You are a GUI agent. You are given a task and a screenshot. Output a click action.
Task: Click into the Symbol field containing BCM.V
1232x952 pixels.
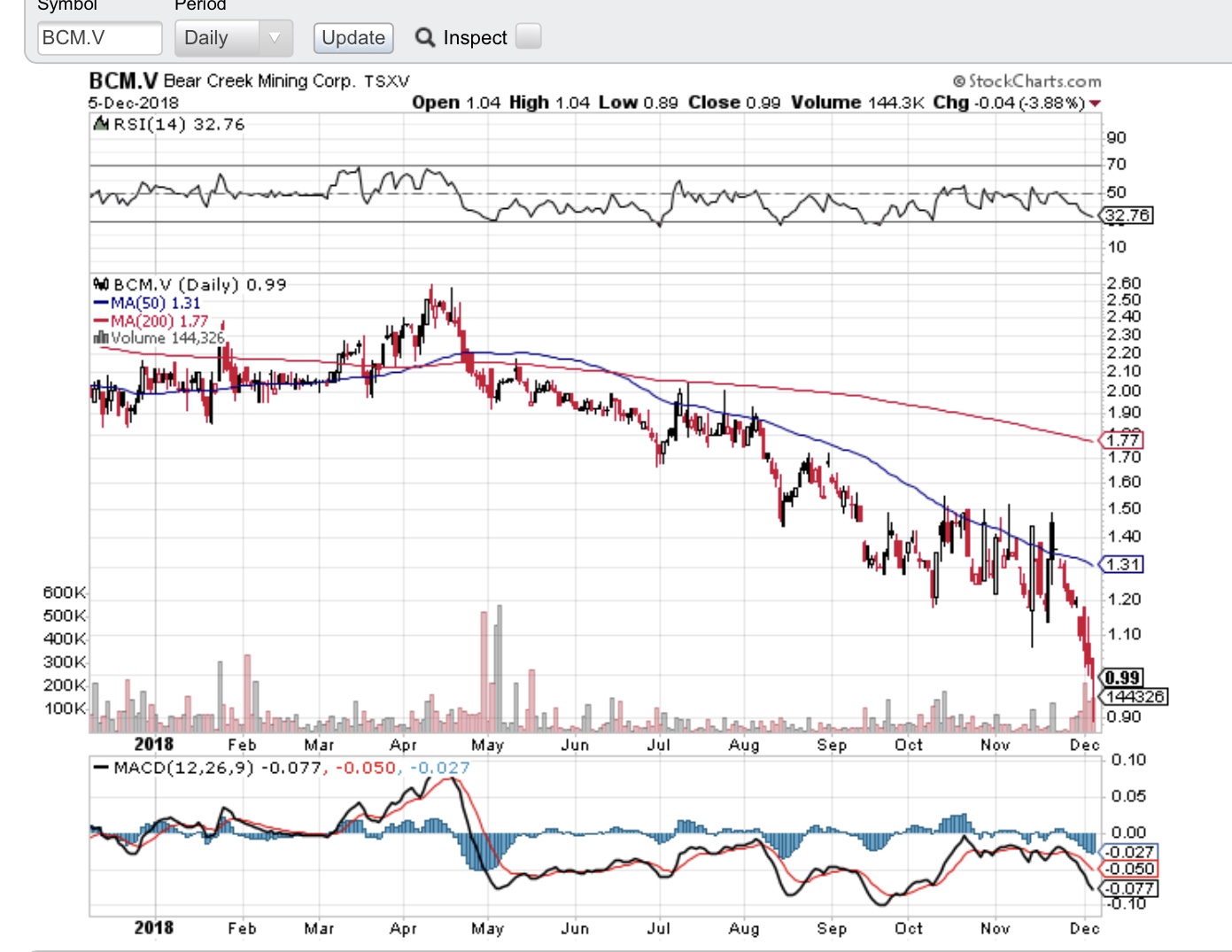pyautogui.click(x=99, y=38)
